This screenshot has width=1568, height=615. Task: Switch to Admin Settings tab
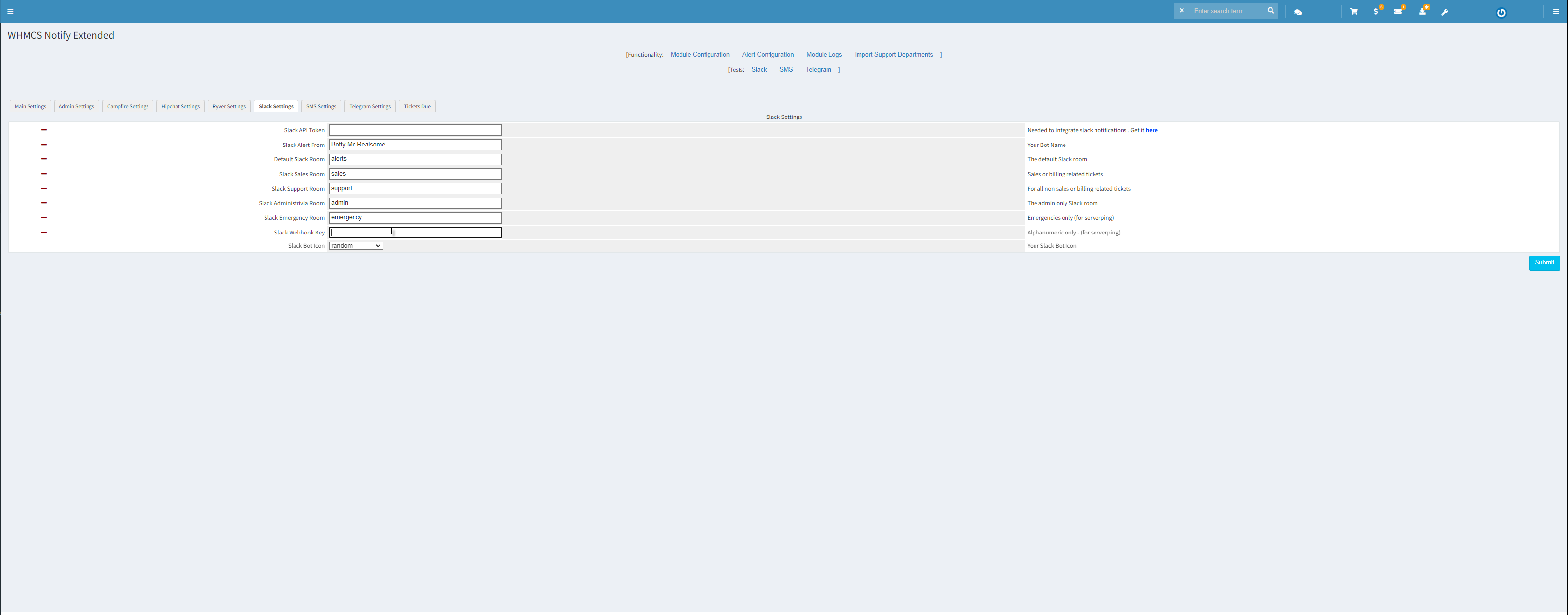click(77, 107)
